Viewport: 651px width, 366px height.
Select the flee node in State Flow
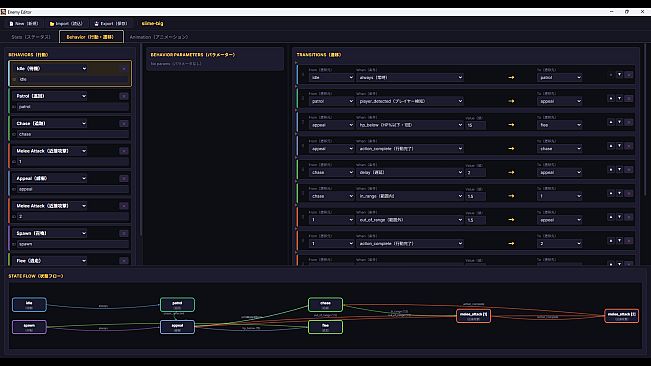326,327
